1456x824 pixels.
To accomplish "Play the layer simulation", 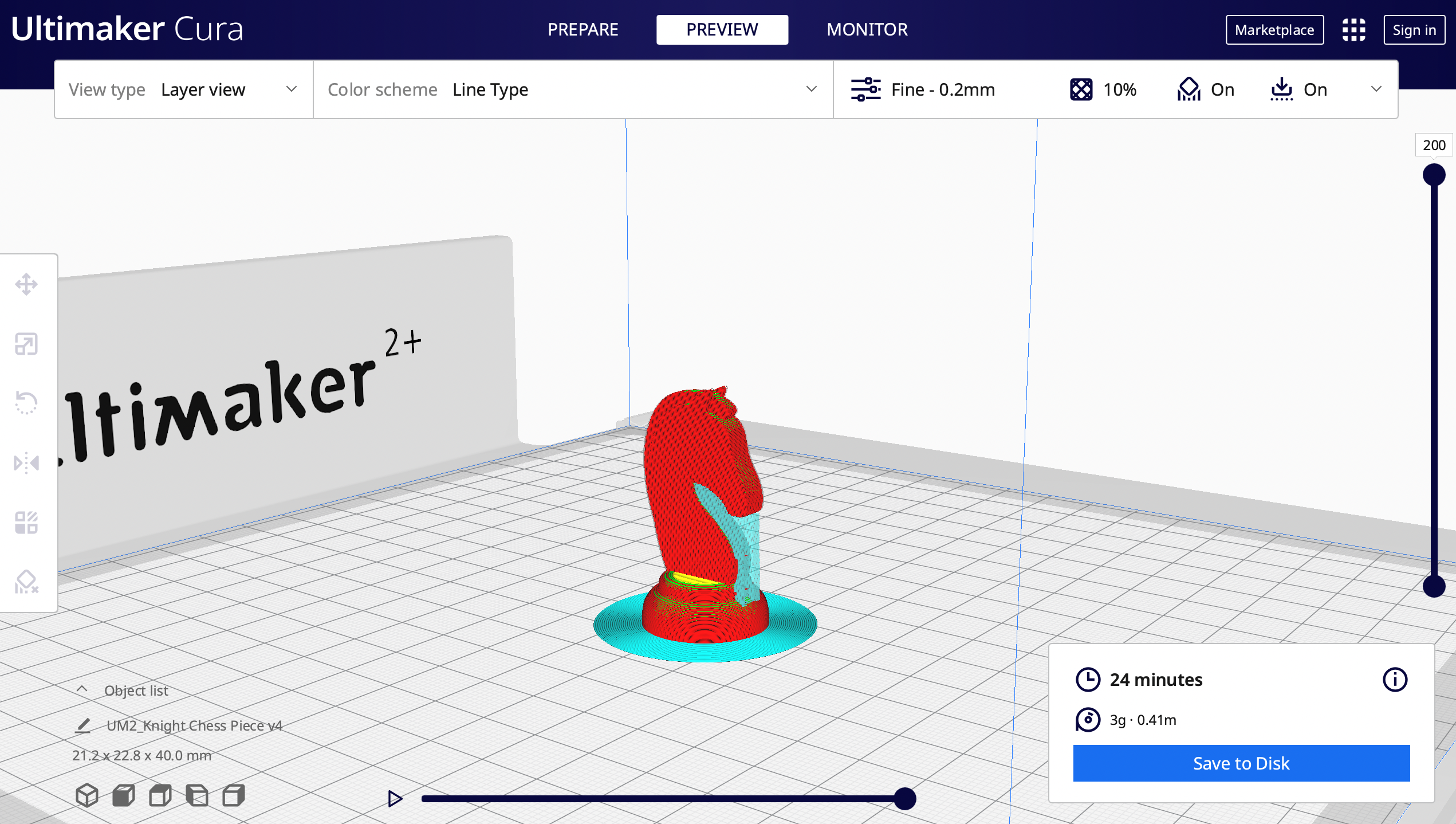I will (395, 799).
